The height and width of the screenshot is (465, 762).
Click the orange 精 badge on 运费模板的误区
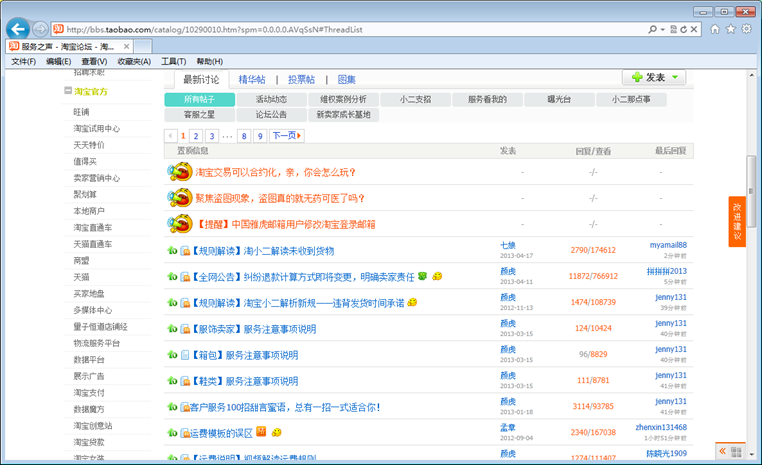(x=261, y=431)
